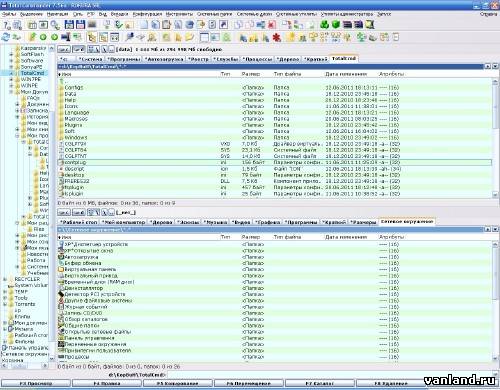Expand the Tools folder in tree
The height and width of the screenshot is (390, 500).
point(5,298)
